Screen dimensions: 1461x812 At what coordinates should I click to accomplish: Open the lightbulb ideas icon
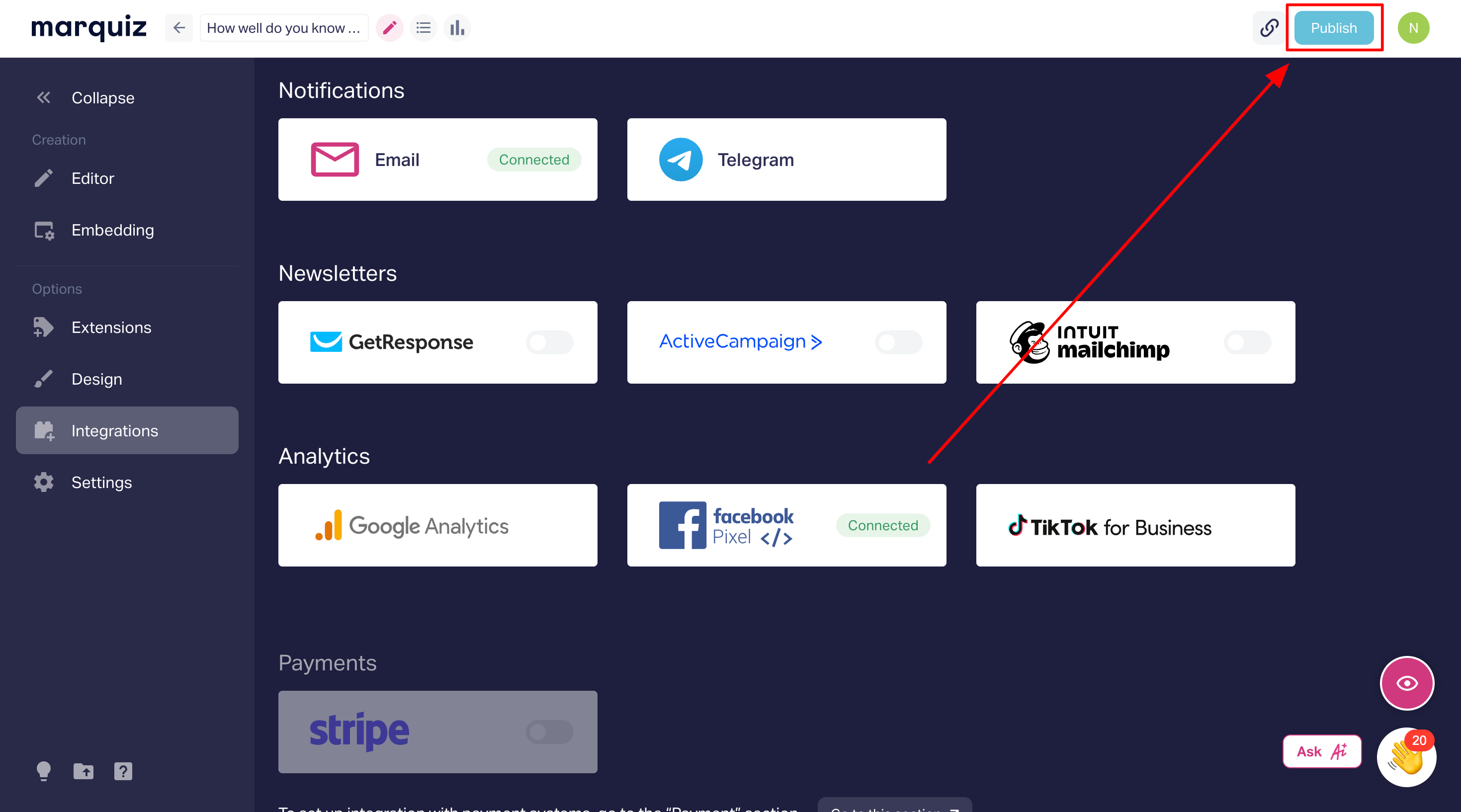coord(44,771)
